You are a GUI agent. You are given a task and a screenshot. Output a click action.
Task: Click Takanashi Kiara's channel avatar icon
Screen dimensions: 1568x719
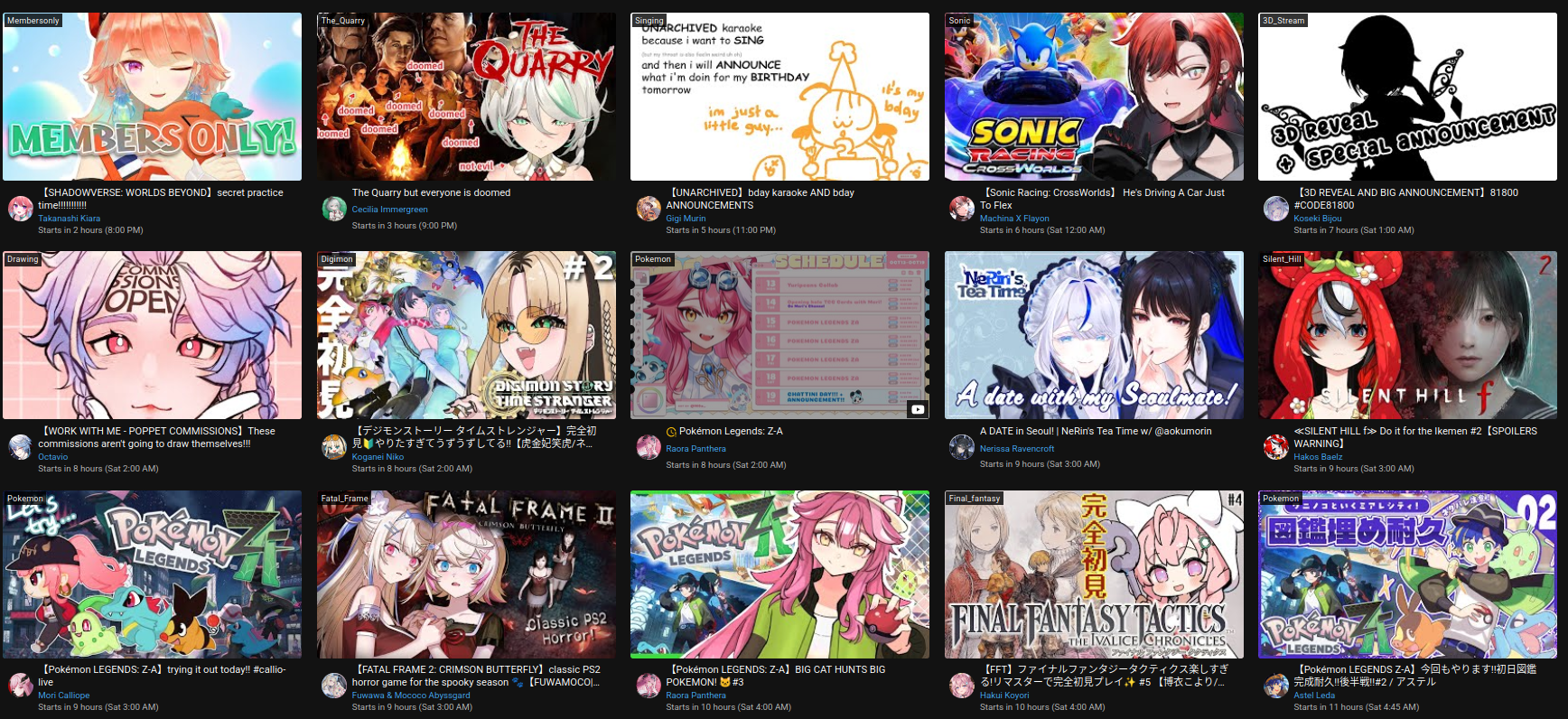21,209
